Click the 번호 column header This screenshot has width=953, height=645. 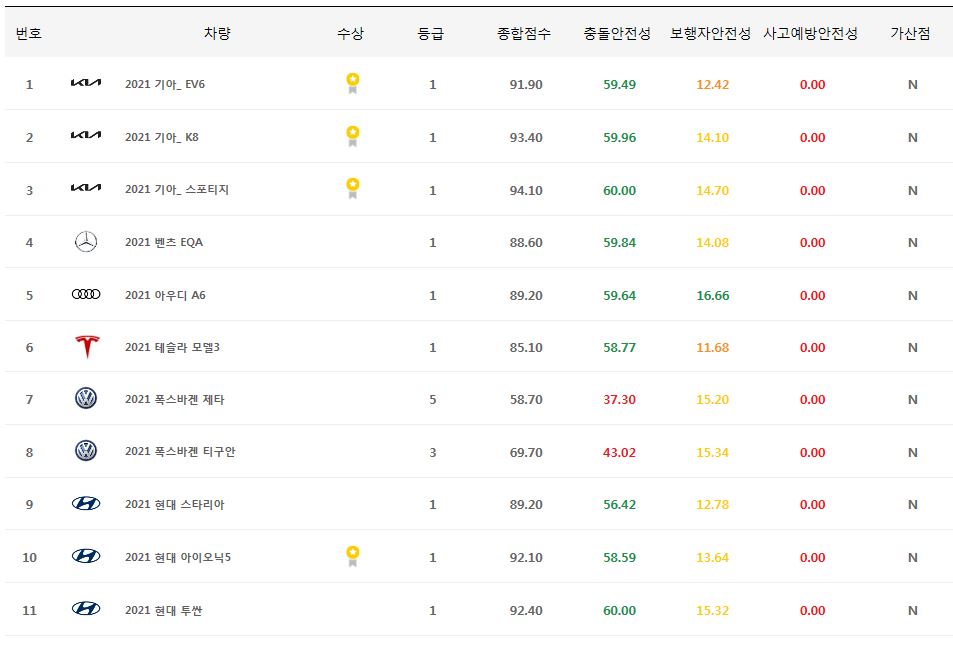(29, 33)
